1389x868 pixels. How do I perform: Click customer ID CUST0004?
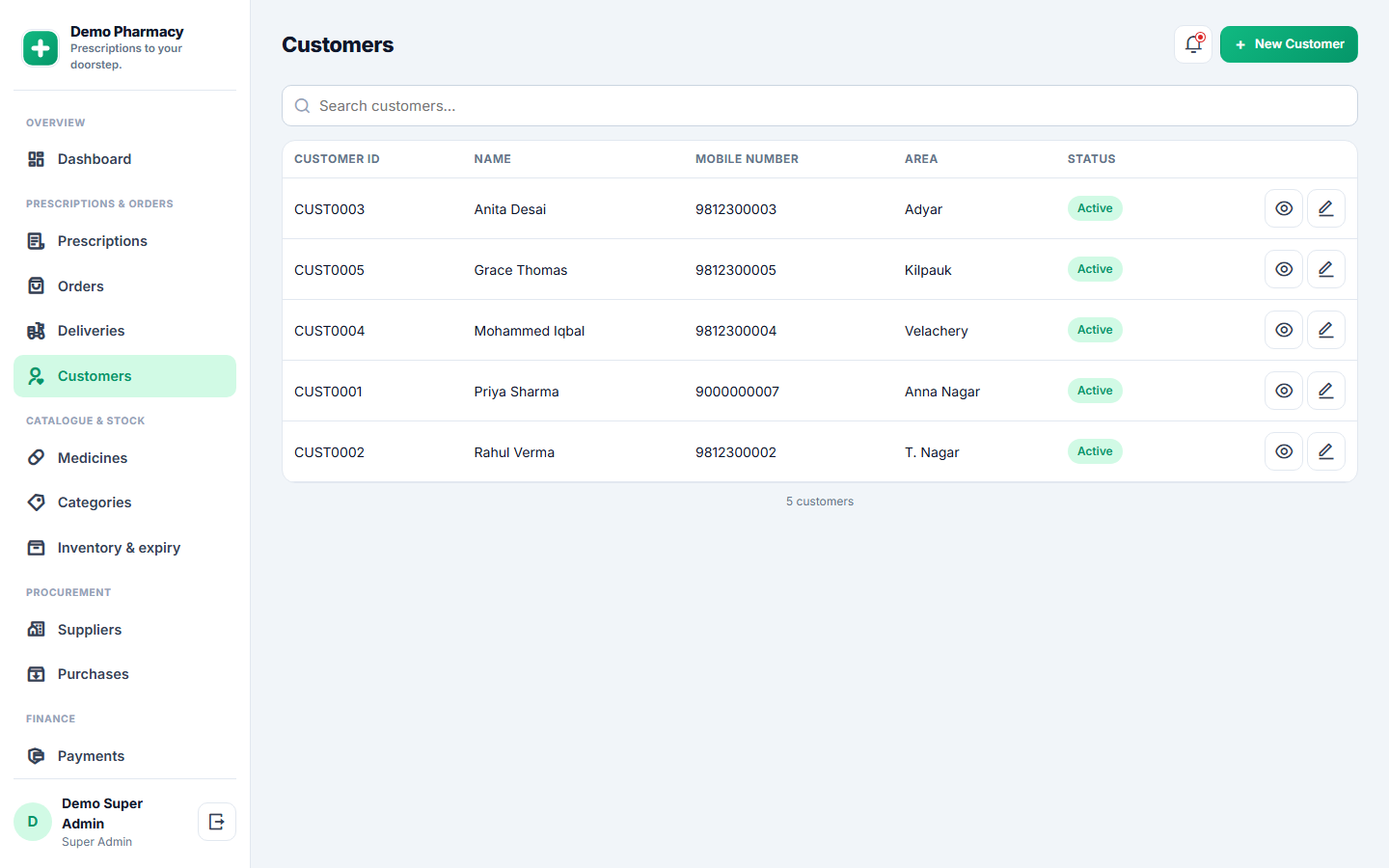click(x=329, y=331)
